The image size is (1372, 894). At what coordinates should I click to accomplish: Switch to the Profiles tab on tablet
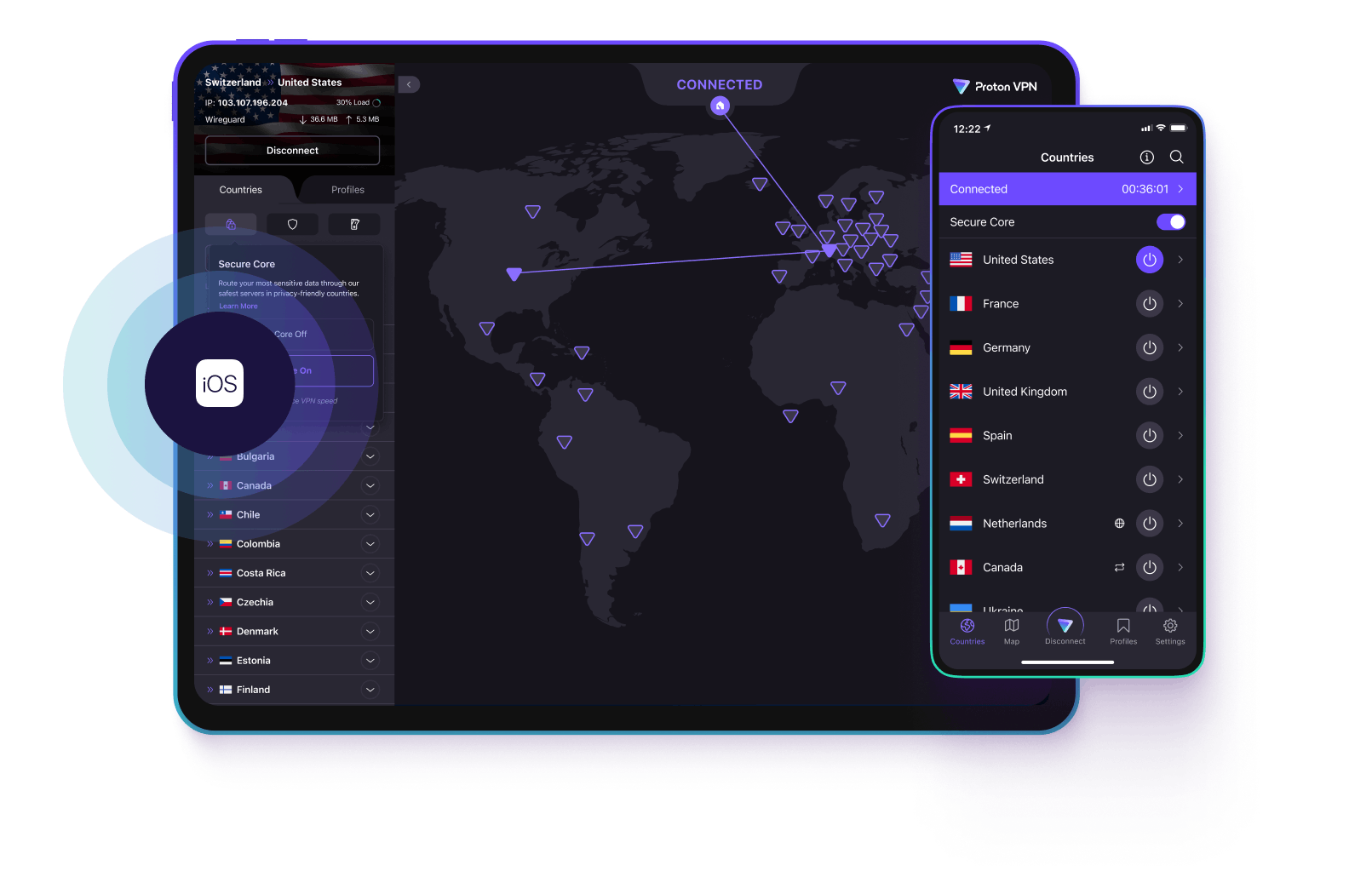coord(347,190)
